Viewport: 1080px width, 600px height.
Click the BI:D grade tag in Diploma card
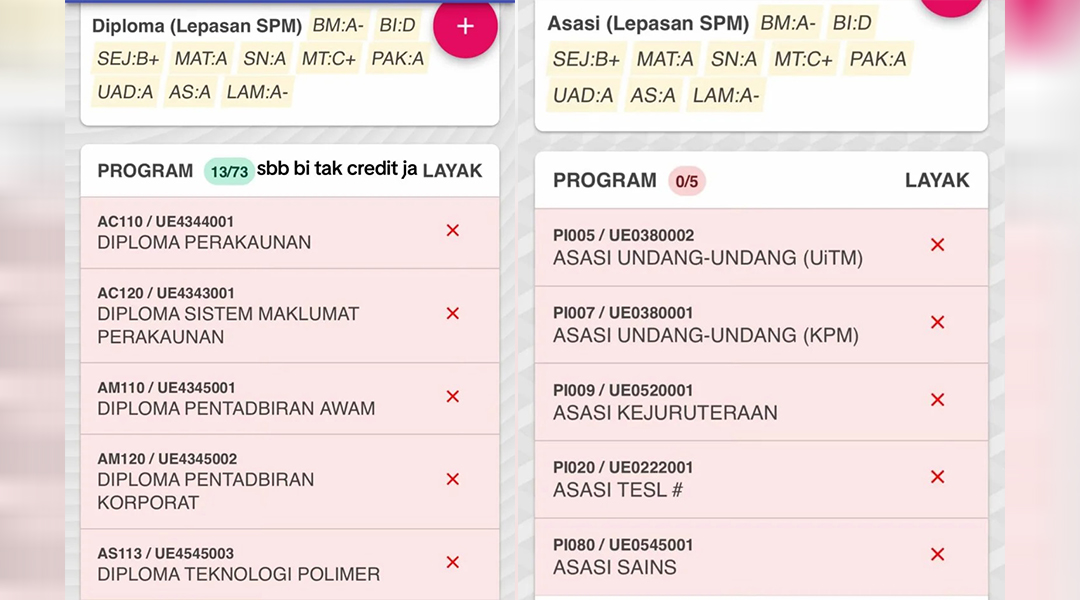[x=397, y=25]
